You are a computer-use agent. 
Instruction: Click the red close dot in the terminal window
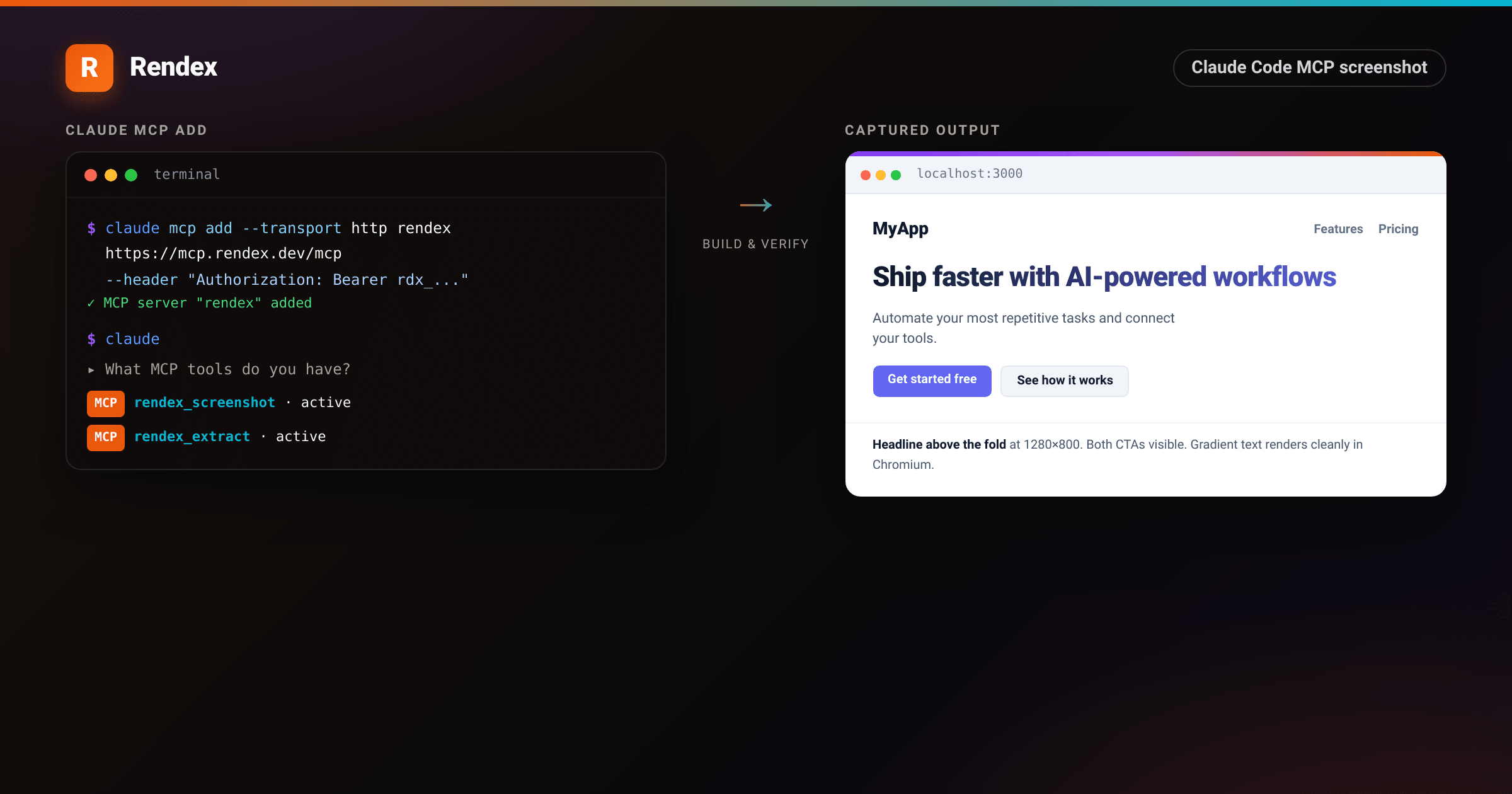pos(91,175)
